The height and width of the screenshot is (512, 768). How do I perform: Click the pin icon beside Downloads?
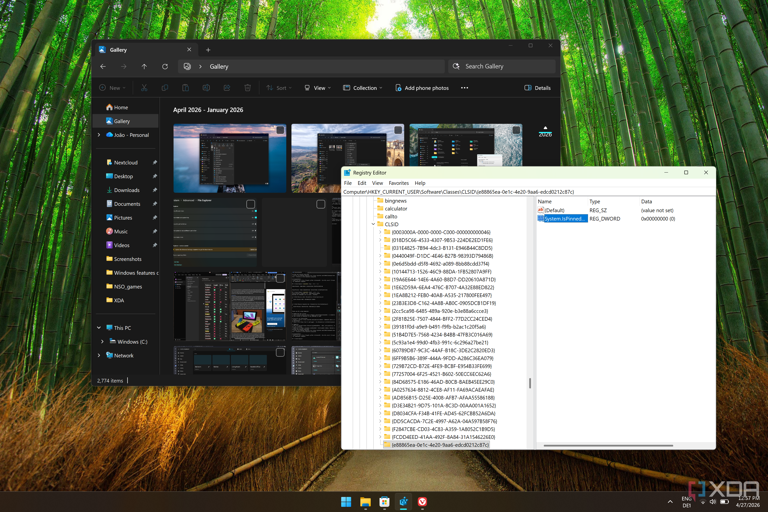pos(155,190)
